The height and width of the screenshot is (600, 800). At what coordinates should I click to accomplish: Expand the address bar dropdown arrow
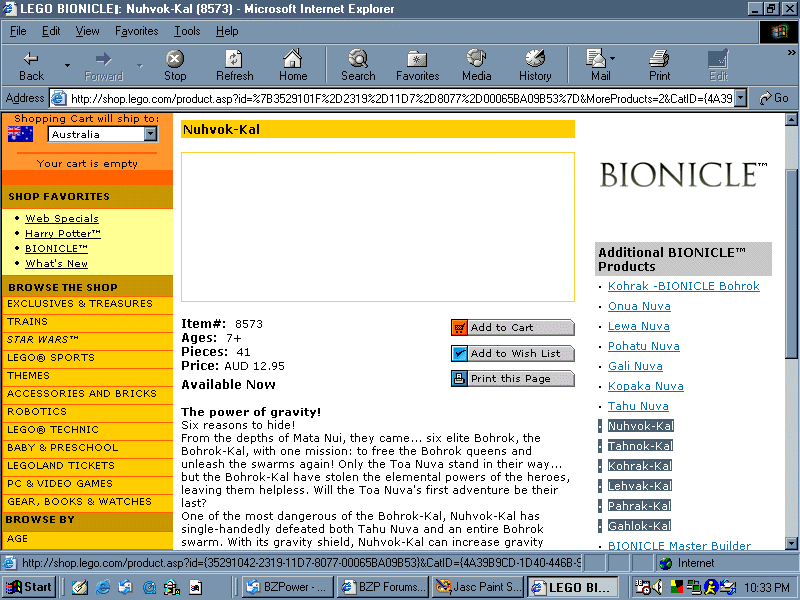coord(741,98)
